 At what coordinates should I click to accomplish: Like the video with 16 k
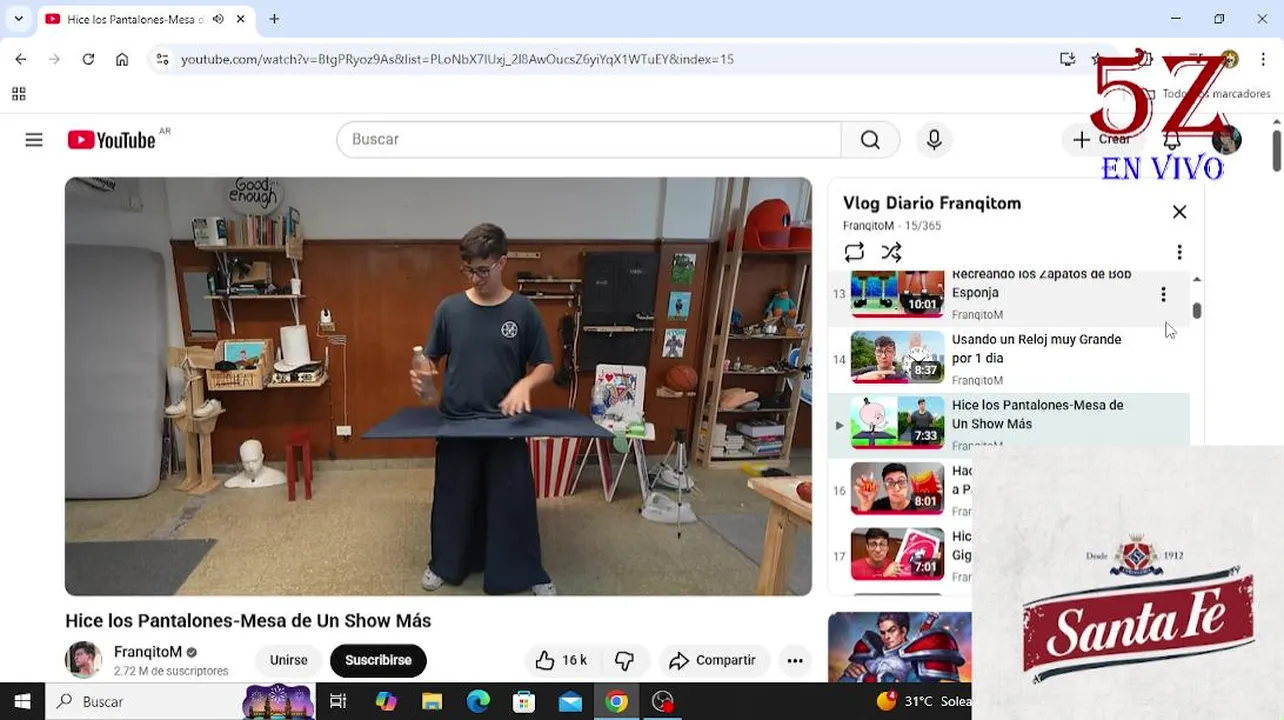pos(560,660)
